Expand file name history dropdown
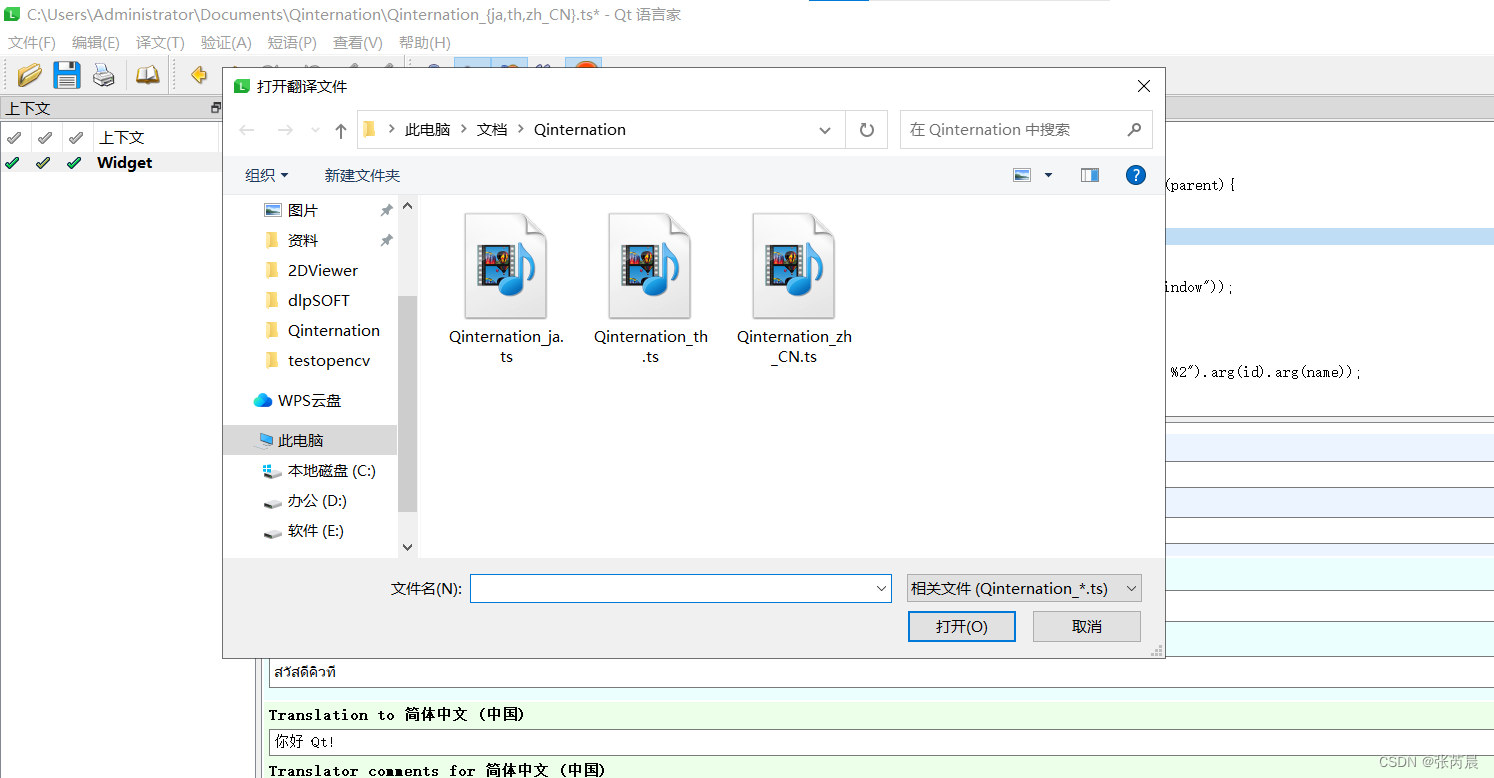The width and height of the screenshot is (1494, 778). tap(881, 589)
